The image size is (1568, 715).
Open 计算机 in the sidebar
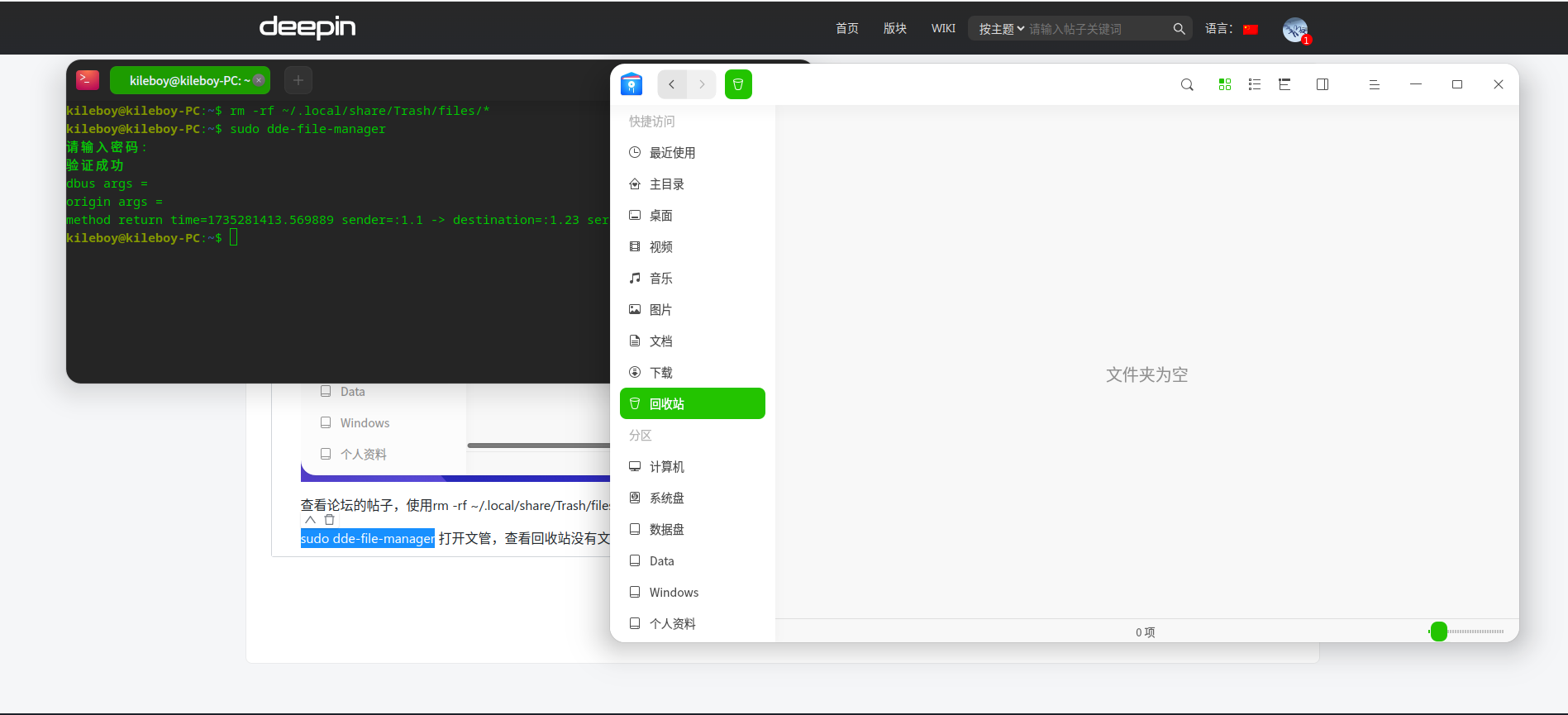coord(693,466)
